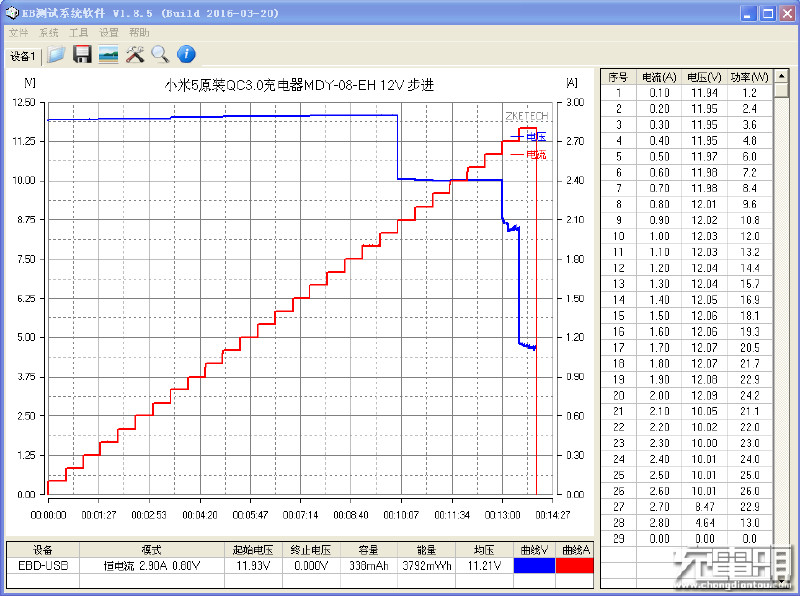Select the 电压(V) column header
The width and height of the screenshot is (800, 596).
704,77
